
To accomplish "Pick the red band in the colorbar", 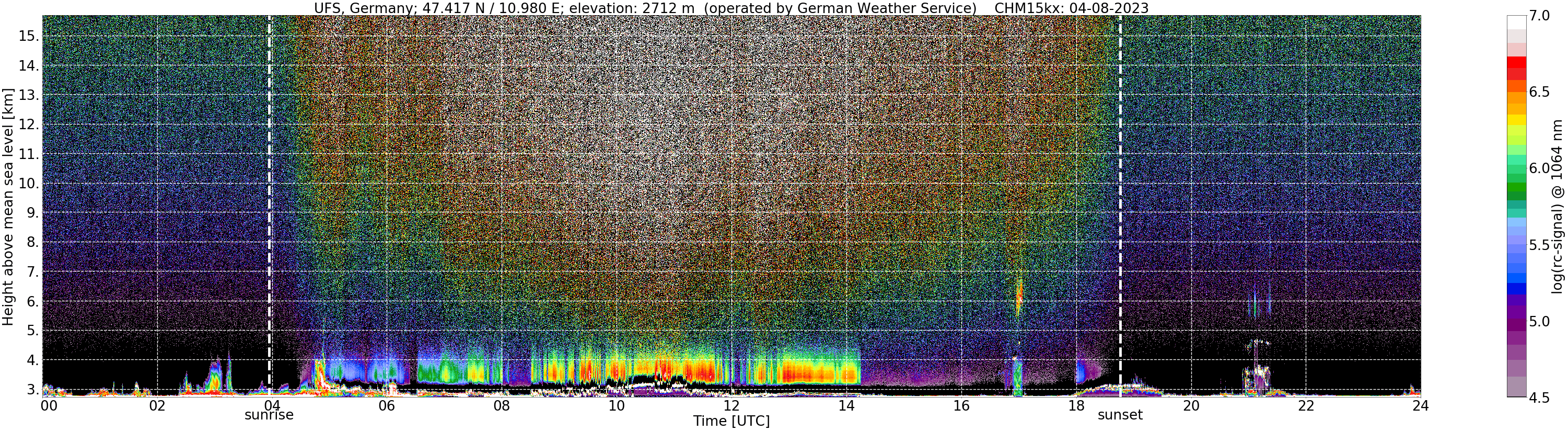I will click(1516, 63).
